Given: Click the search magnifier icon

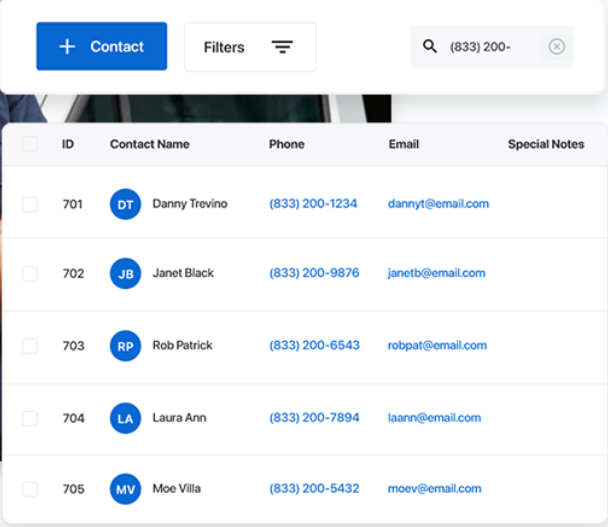Looking at the screenshot, I should pyautogui.click(x=430, y=47).
